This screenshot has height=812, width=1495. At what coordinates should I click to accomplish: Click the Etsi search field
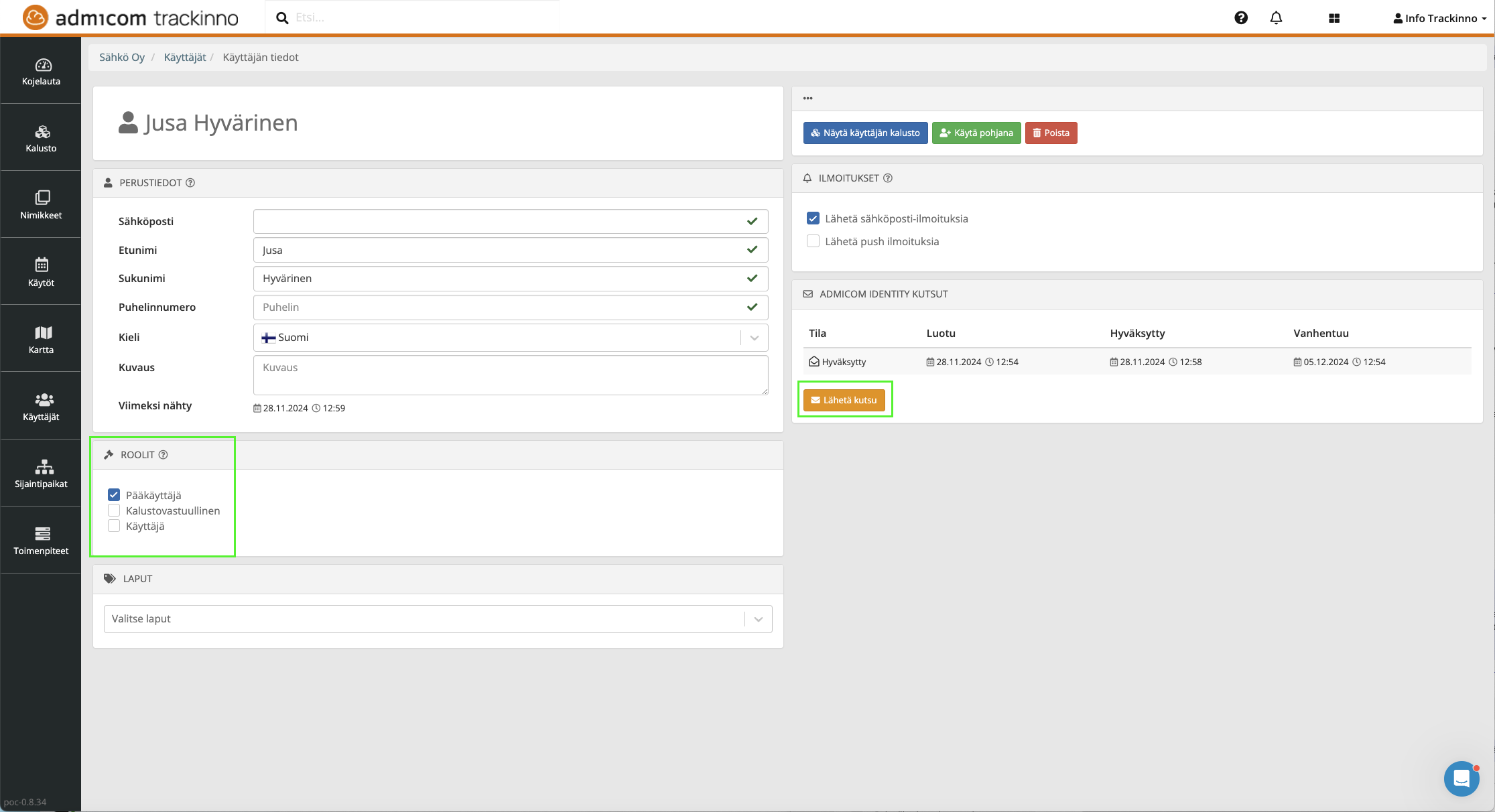[426, 18]
